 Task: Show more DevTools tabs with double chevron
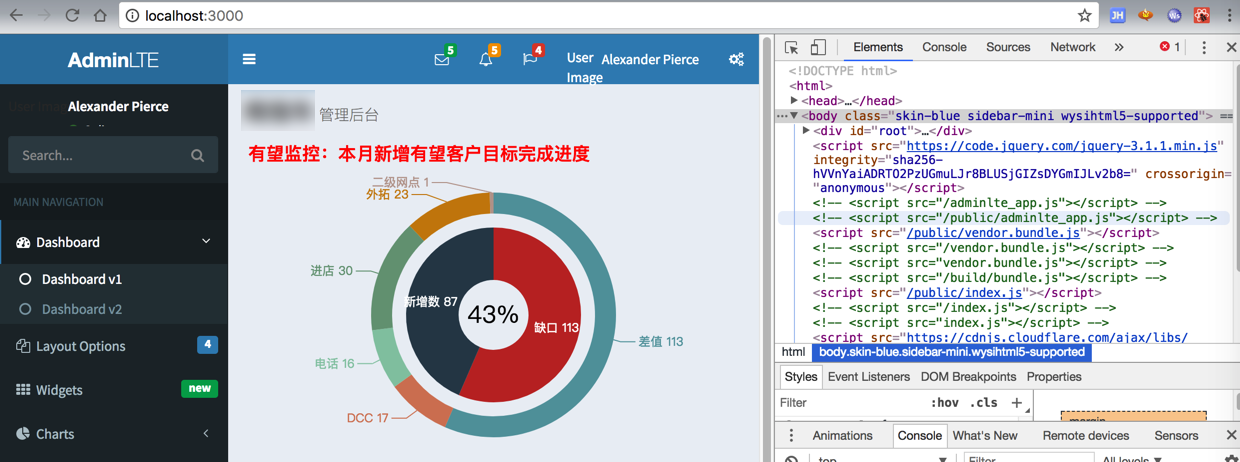click(1119, 47)
